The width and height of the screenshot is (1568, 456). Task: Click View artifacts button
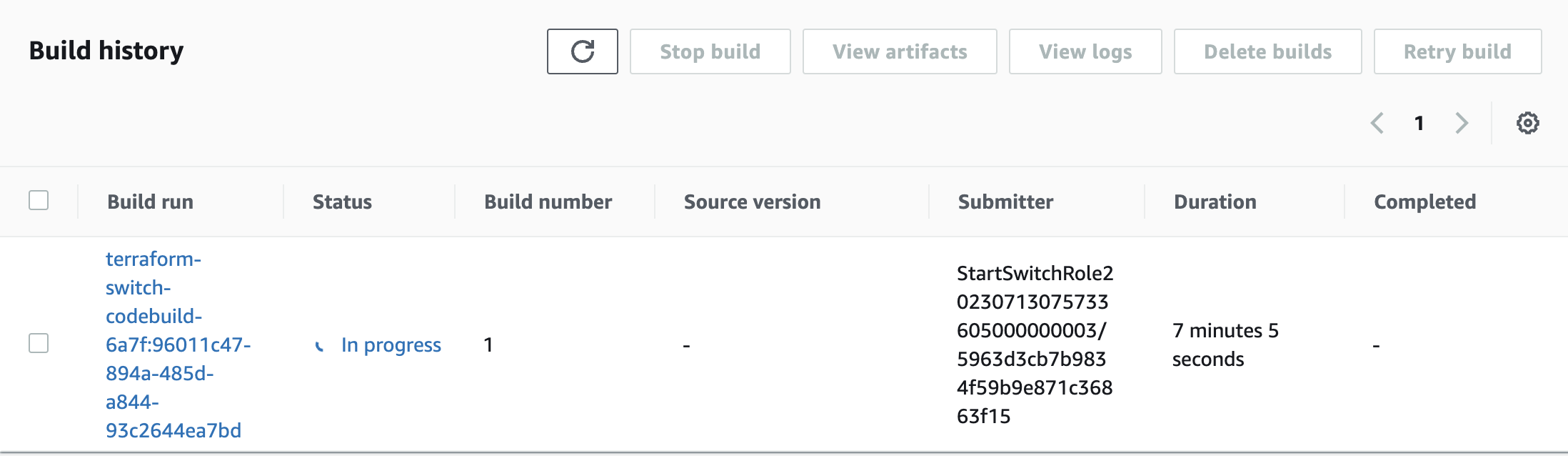point(900,51)
